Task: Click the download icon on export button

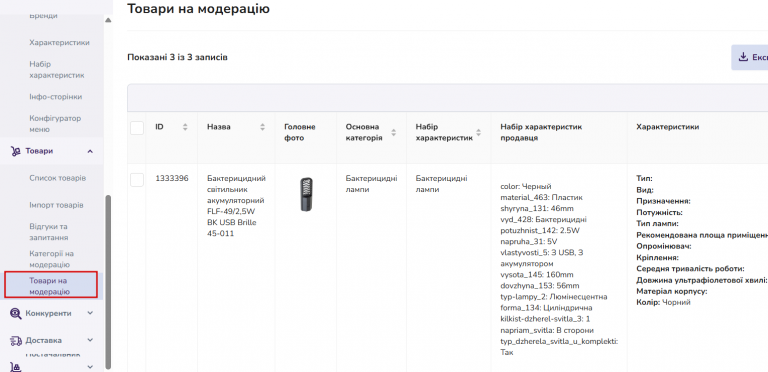Action: [x=744, y=57]
